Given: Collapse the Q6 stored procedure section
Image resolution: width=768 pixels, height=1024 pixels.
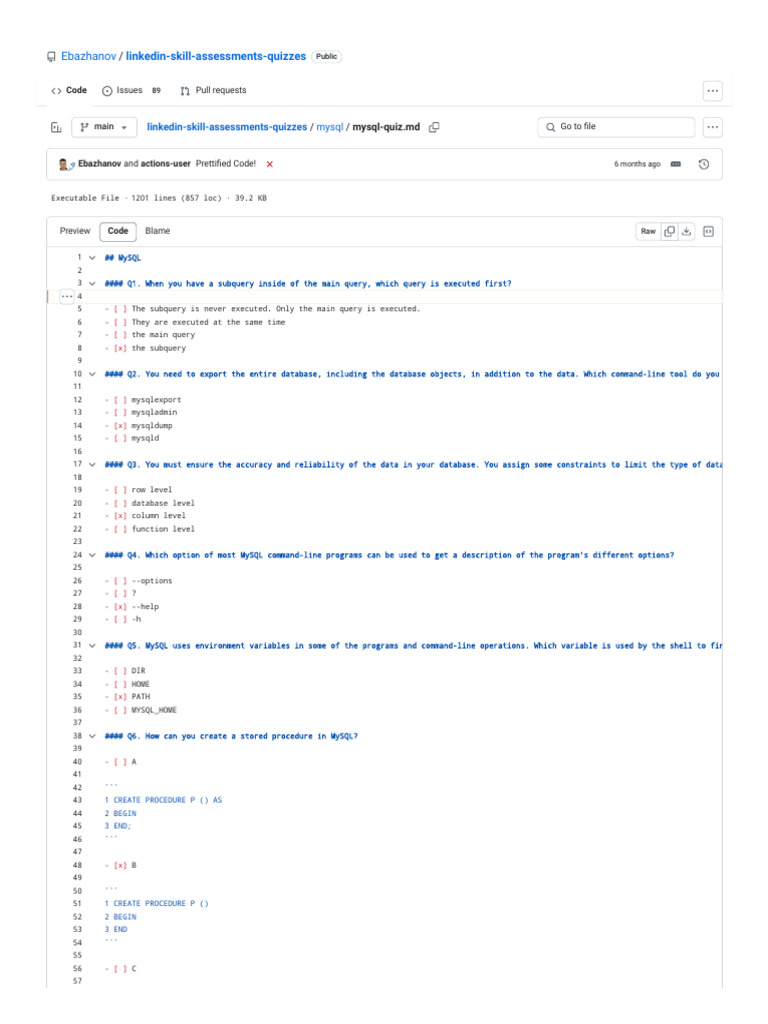Looking at the screenshot, I should [x=92, y=736].
